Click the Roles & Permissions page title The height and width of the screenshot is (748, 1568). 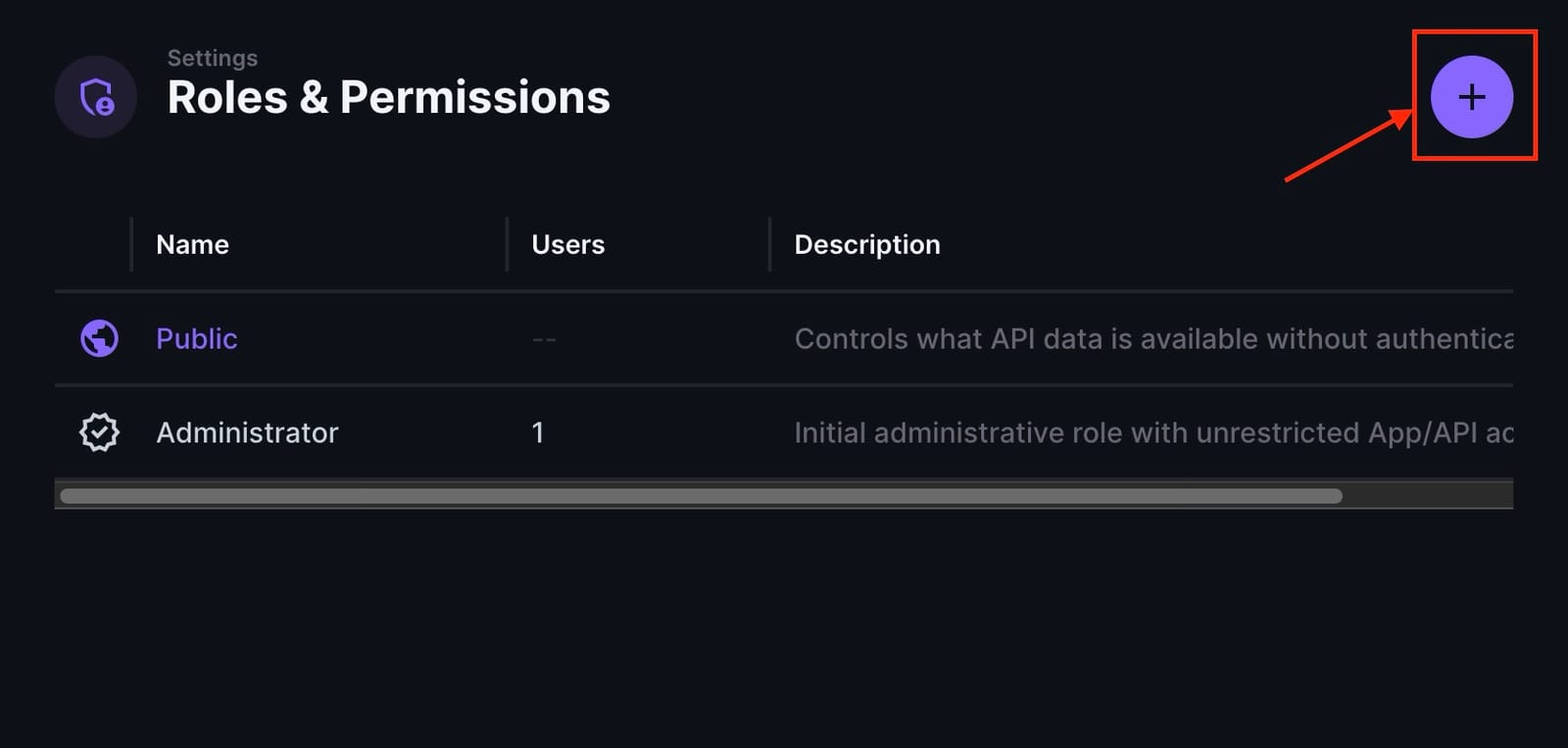coord(389,97)
